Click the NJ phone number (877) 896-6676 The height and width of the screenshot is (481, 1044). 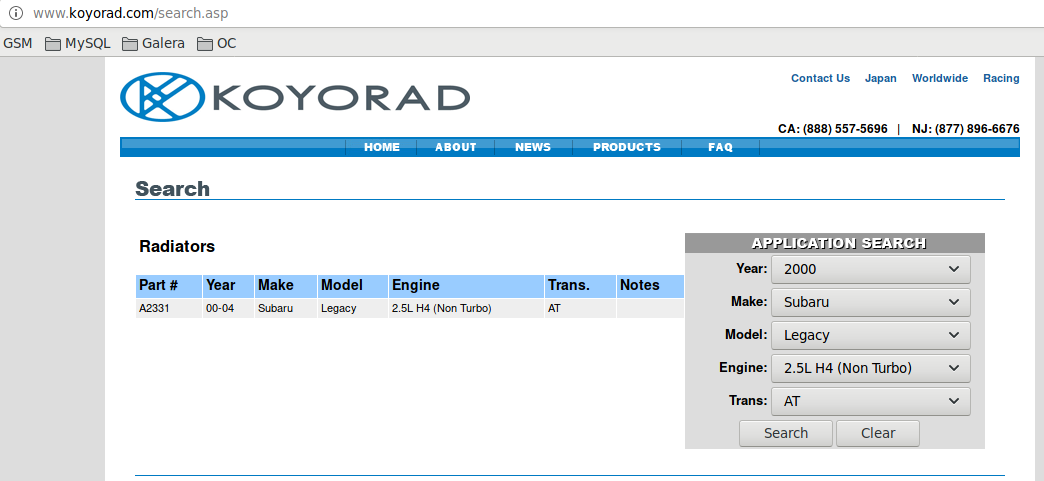pyautogui.click(x=977, y=129)
